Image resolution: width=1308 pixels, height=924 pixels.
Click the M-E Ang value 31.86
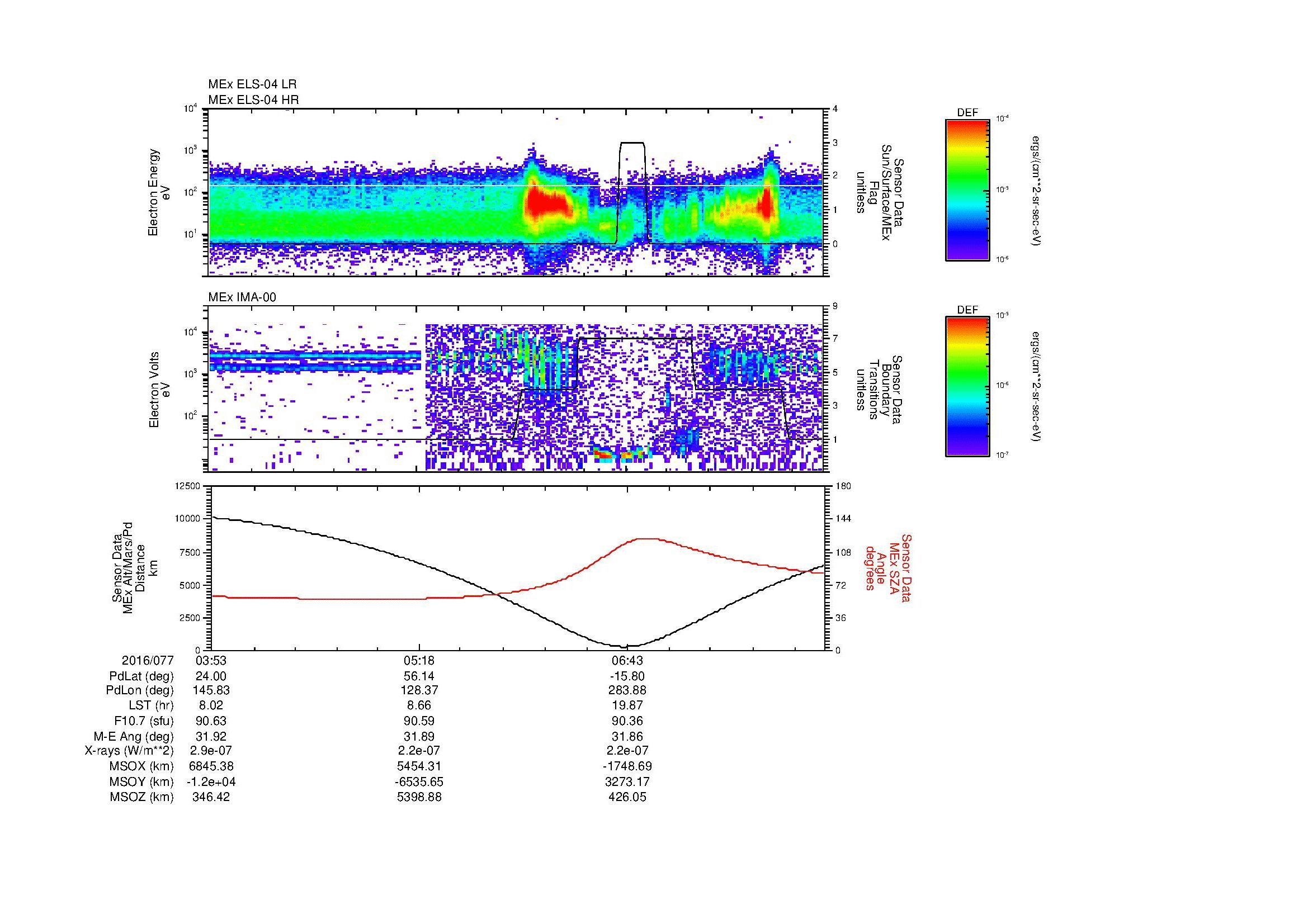[x=627, y=736]
